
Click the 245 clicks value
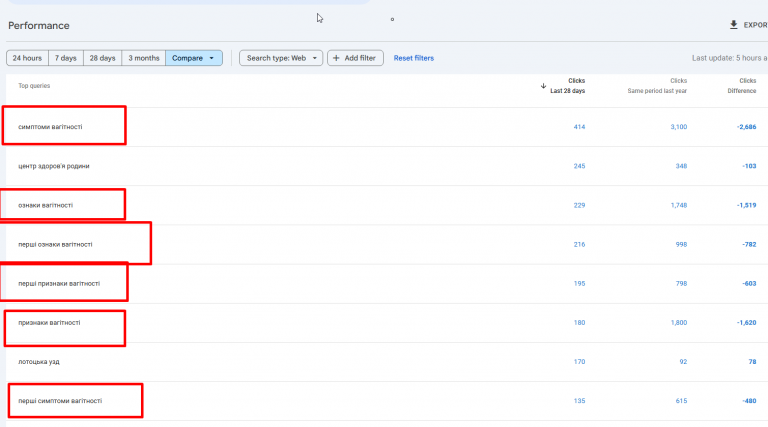tap(579, 166)
